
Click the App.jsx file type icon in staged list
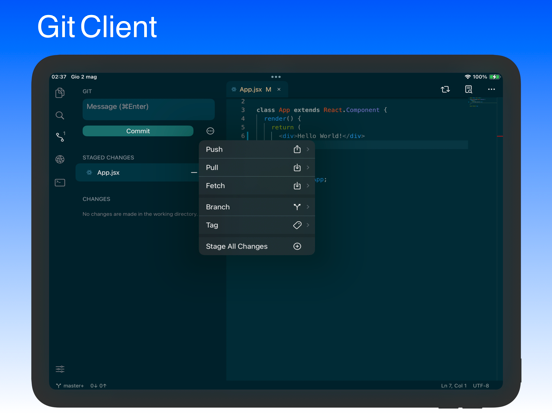89,172
